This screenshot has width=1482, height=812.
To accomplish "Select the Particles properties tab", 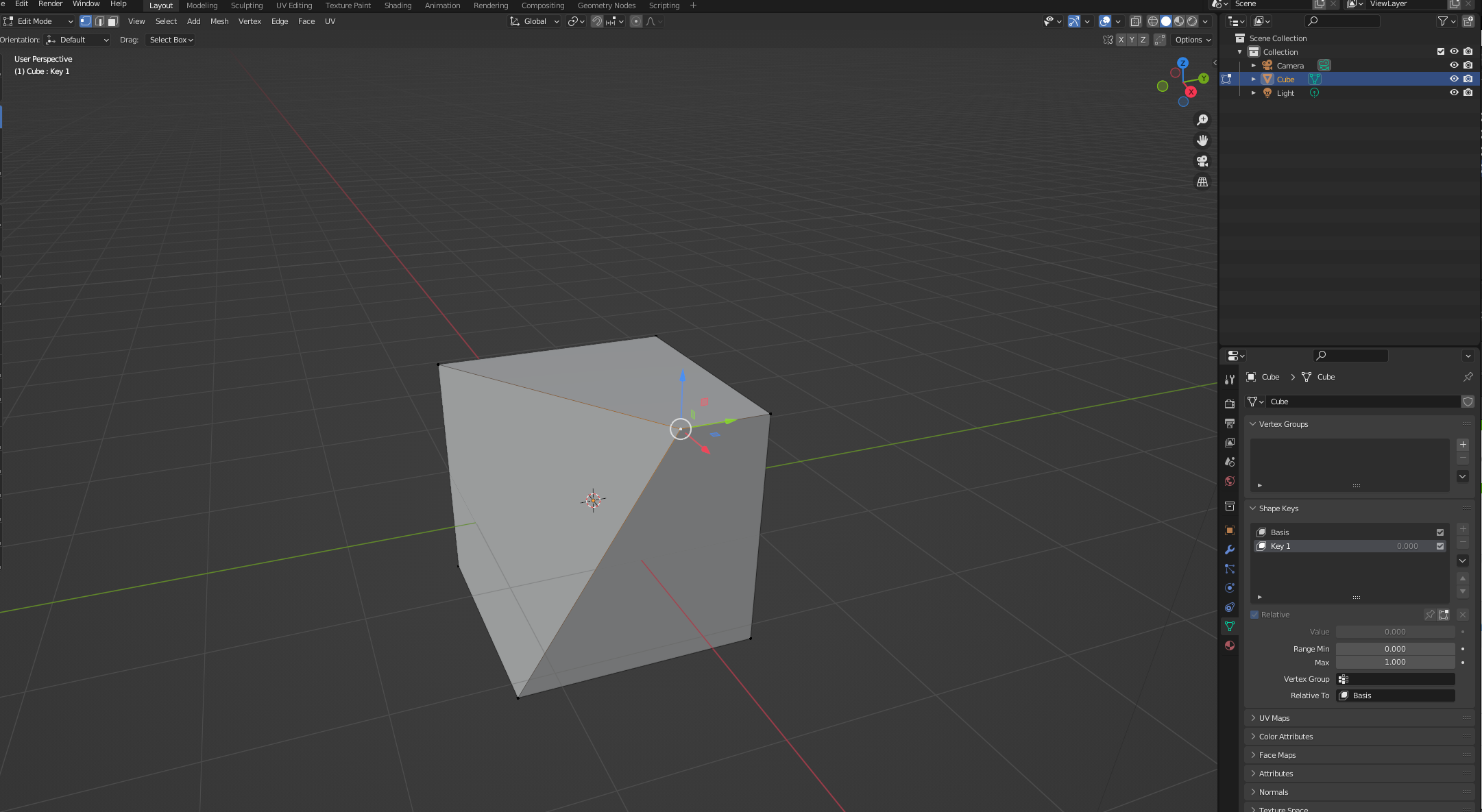I will coord(1230,569).
